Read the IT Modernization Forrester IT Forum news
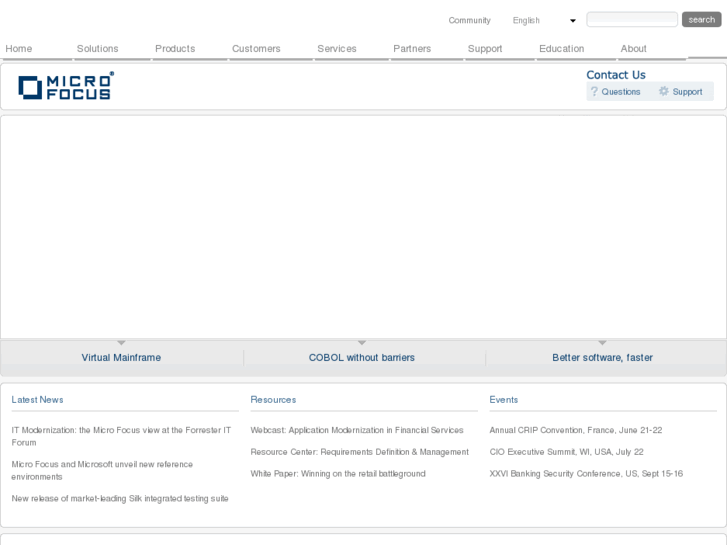This screenshot has width=727, height=545. [121, 436]
